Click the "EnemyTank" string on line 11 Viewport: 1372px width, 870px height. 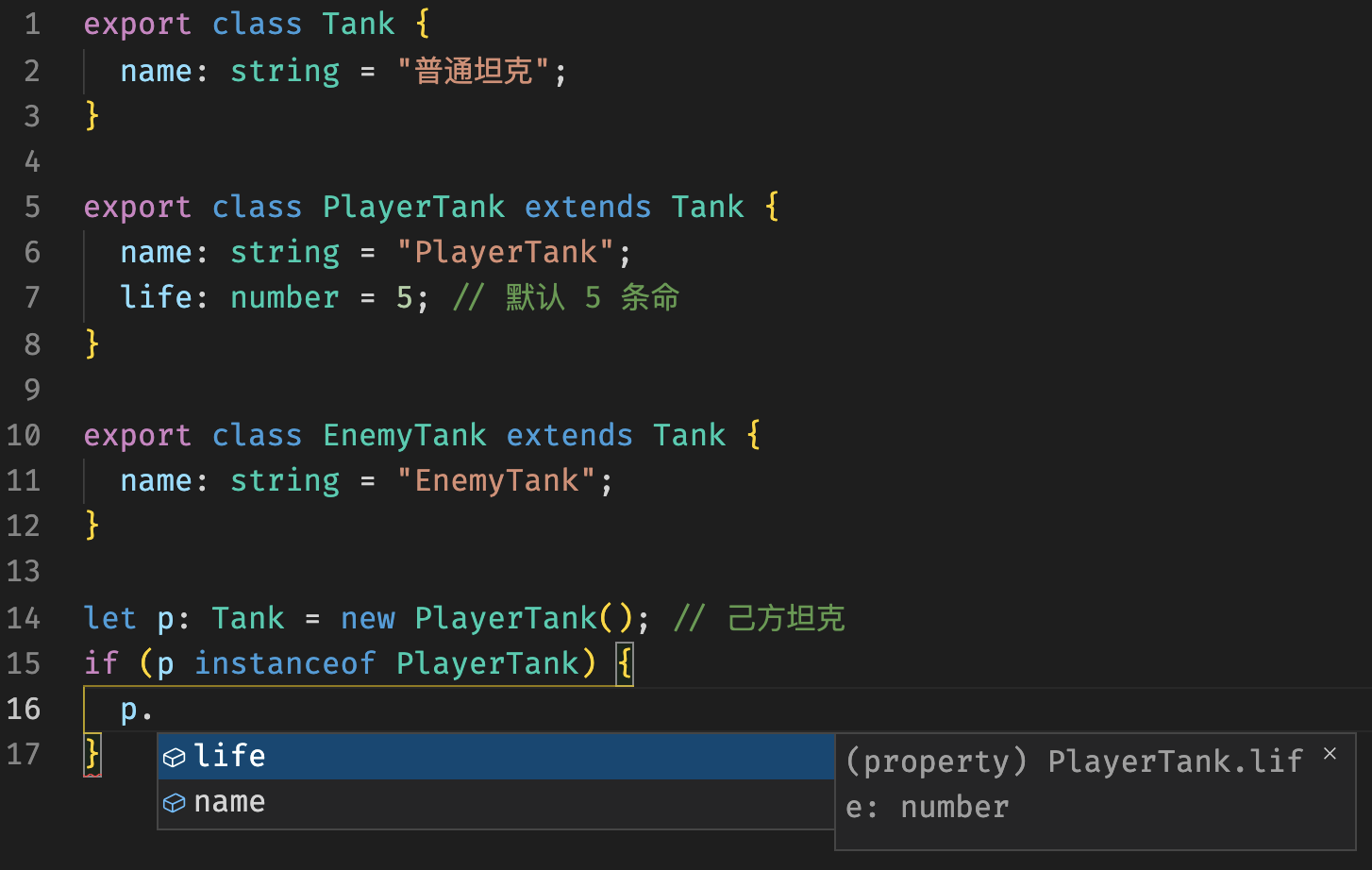click(x=496, y=480)
